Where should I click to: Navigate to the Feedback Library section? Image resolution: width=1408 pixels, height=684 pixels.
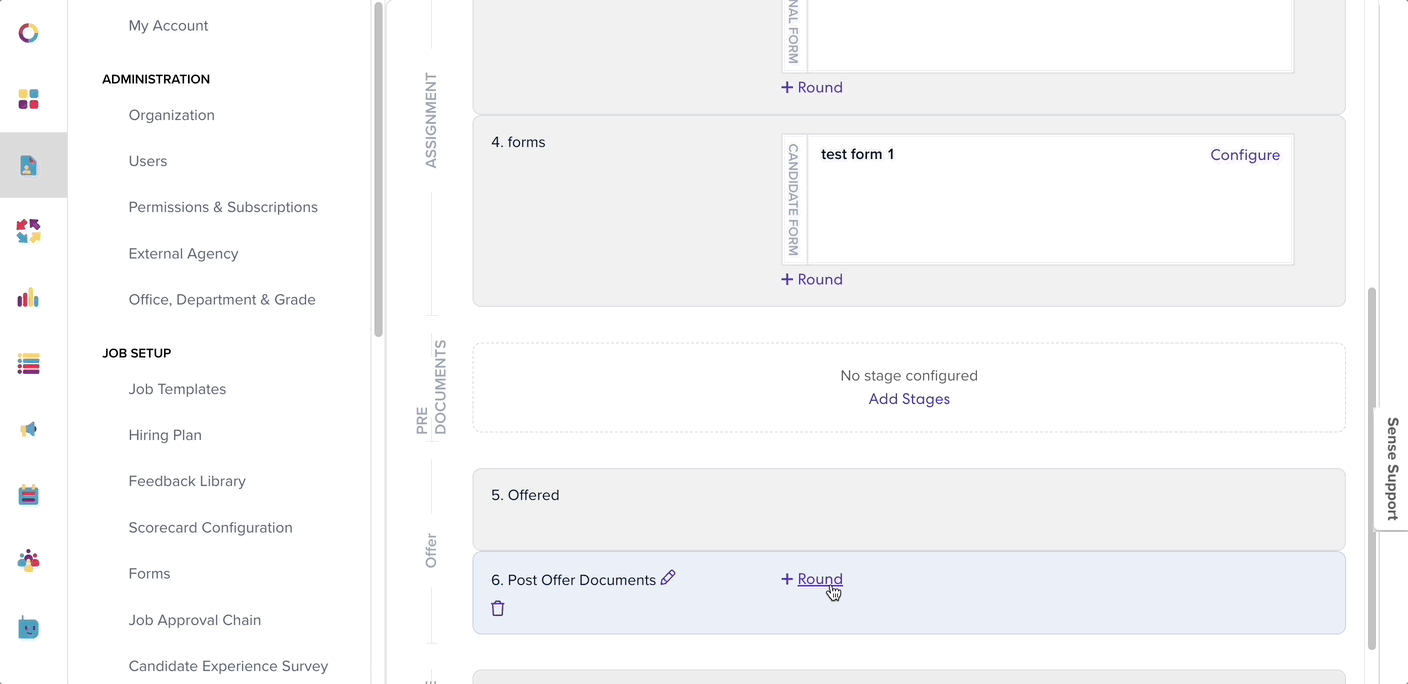pos(186,481)
